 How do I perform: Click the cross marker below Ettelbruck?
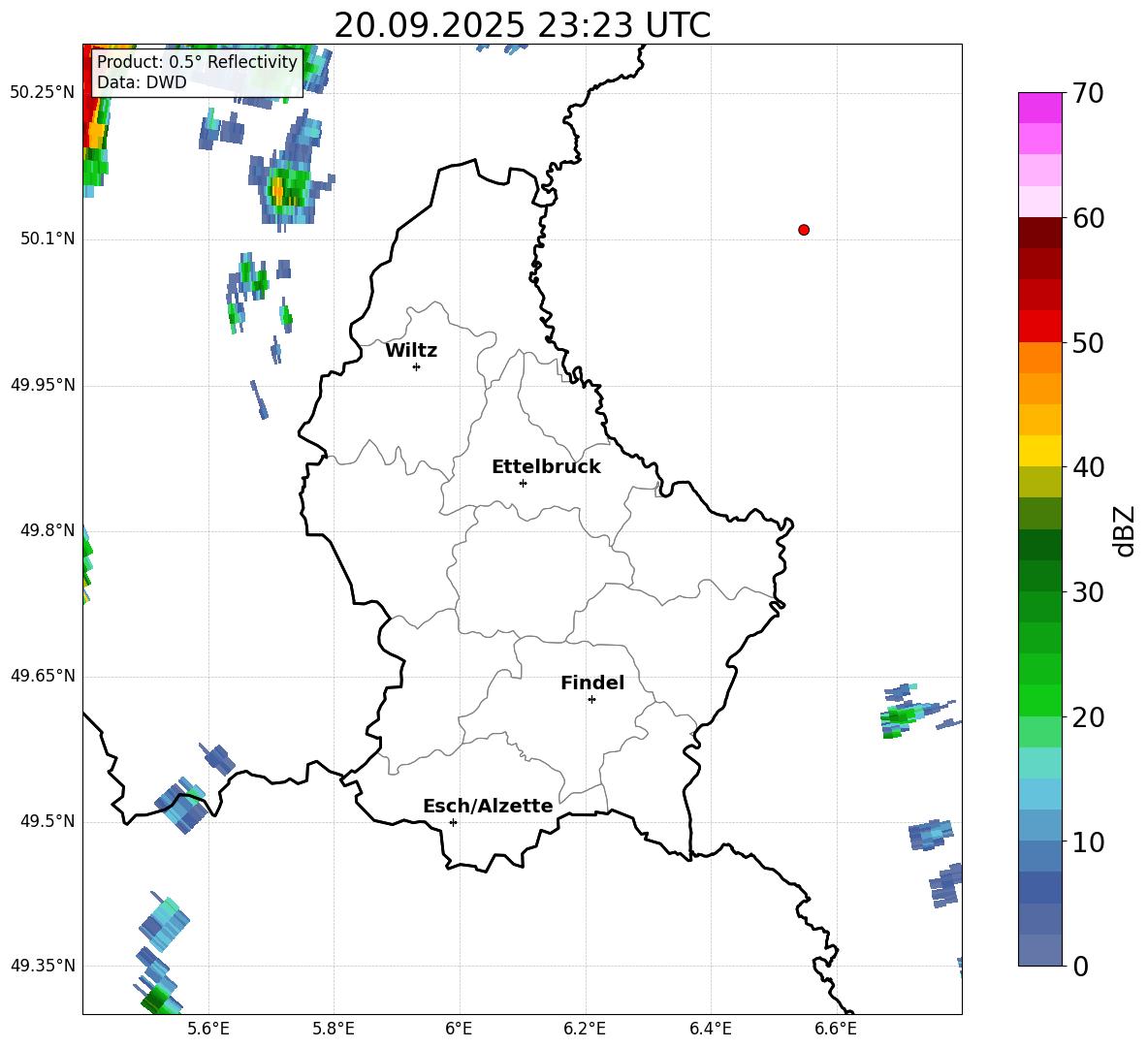[x=523, y=483]
